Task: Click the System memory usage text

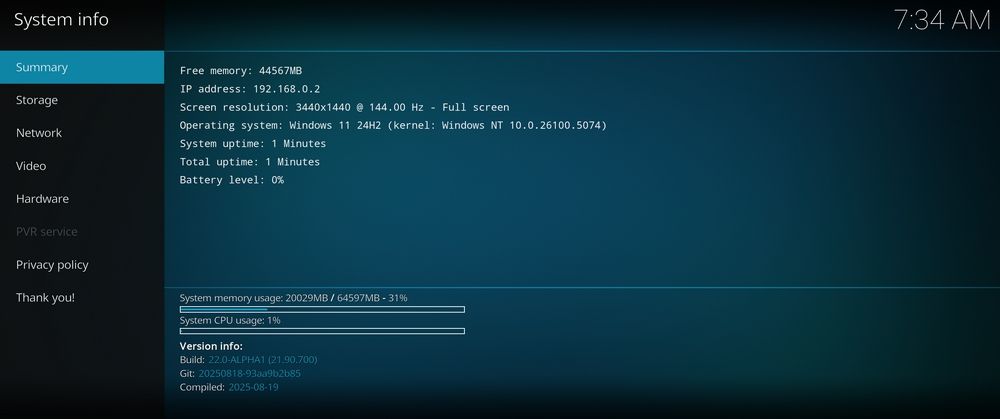Action: [x=293, y=298]
